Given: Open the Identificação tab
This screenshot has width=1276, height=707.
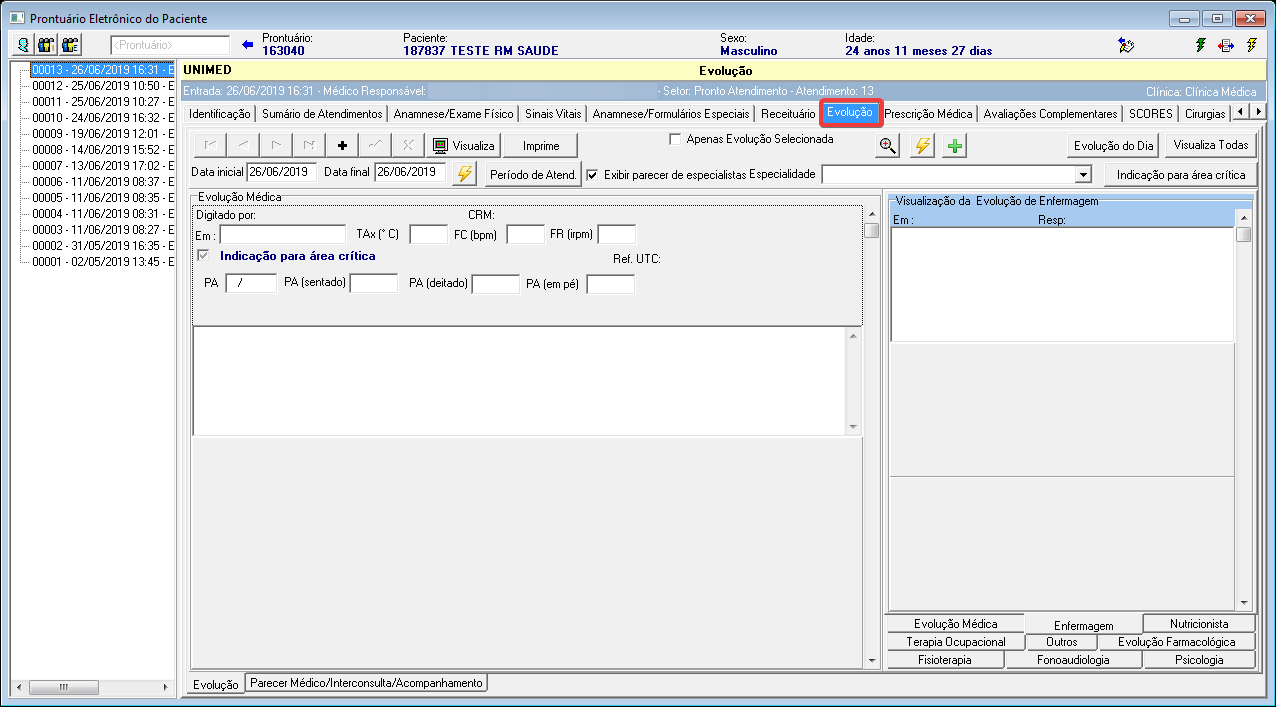Looking at the screenshot, I should pyautogui.click(x=220, y=114).
